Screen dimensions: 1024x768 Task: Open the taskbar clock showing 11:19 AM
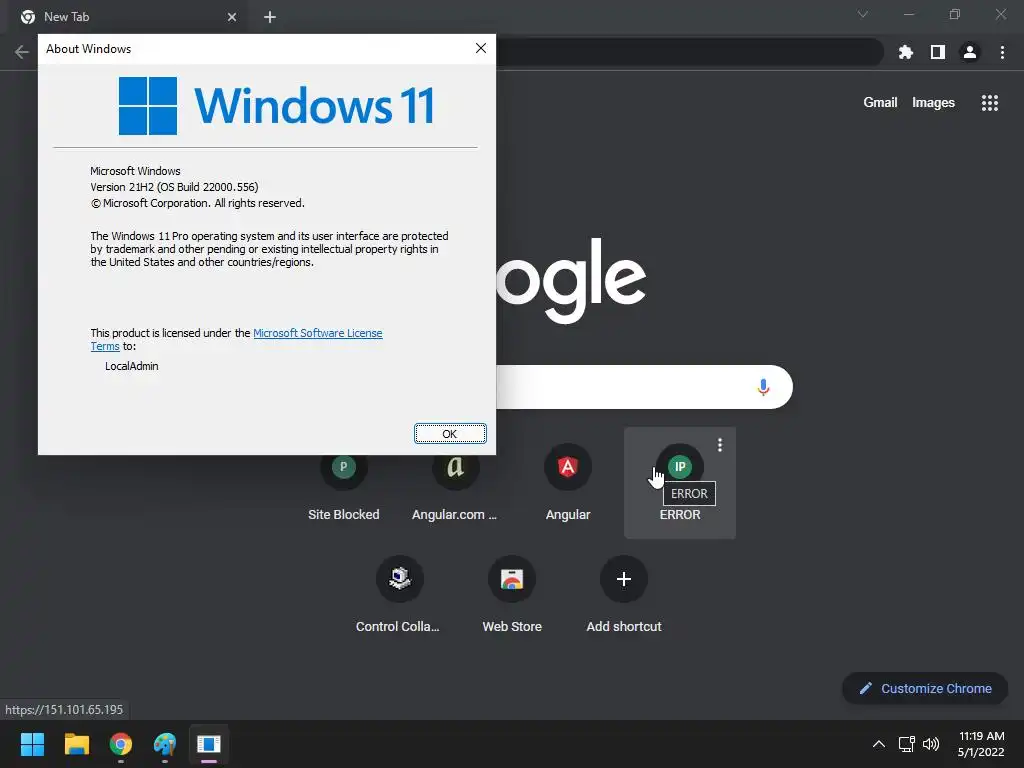[x=981, y=744]
